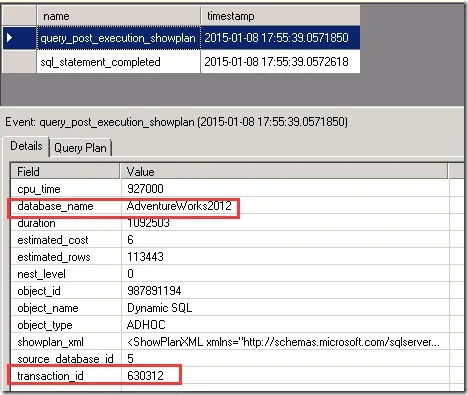Click the cpu_time value 927000
Screen dimensions: 468x395
click(x=145, y=189)
